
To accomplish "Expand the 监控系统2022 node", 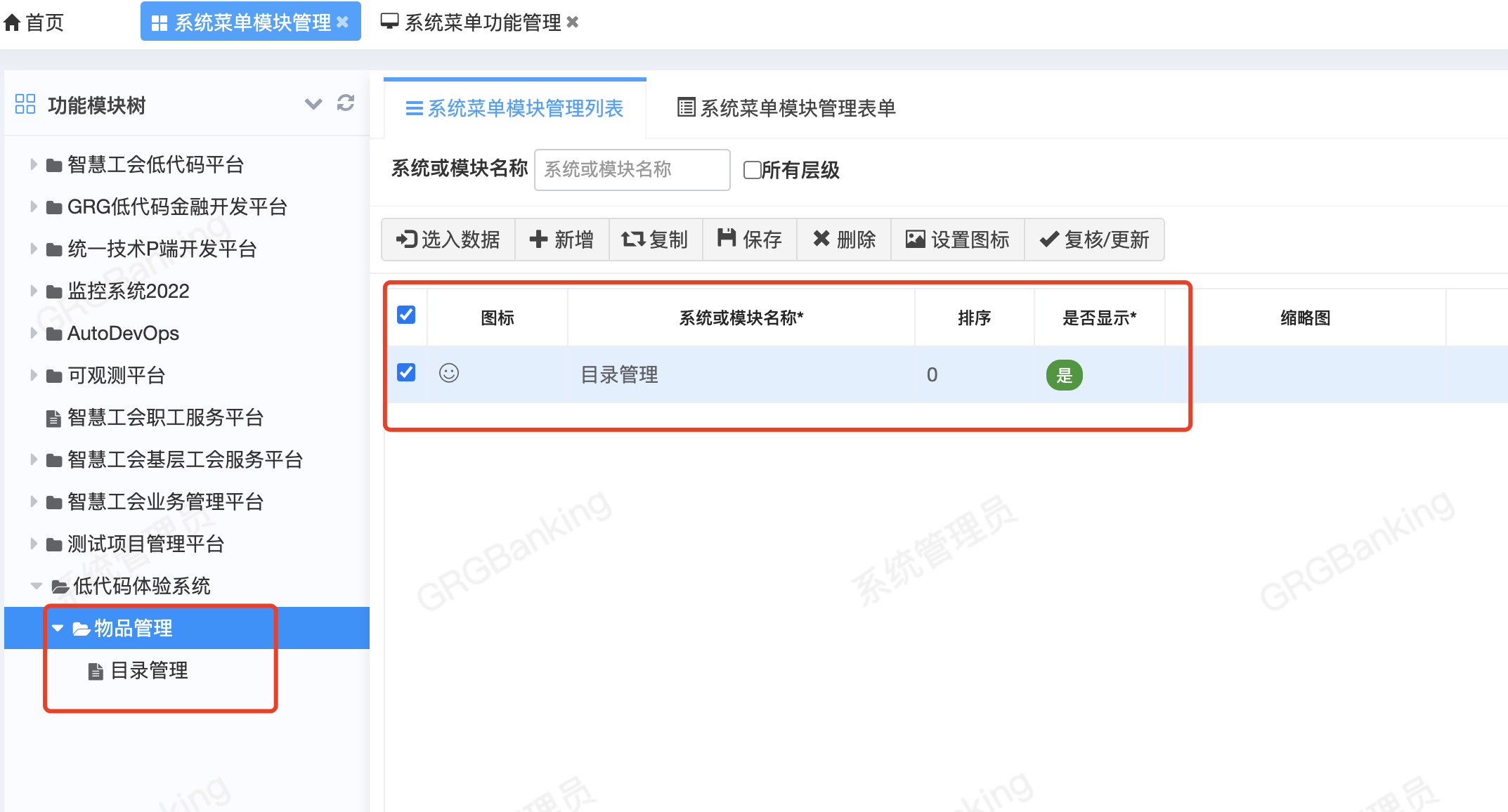I will [33, 291].
